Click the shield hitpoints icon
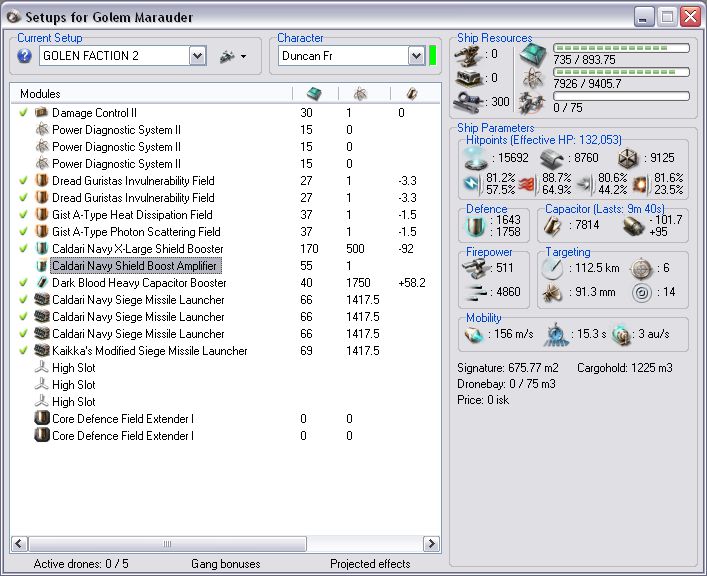 tap(472, 157)
